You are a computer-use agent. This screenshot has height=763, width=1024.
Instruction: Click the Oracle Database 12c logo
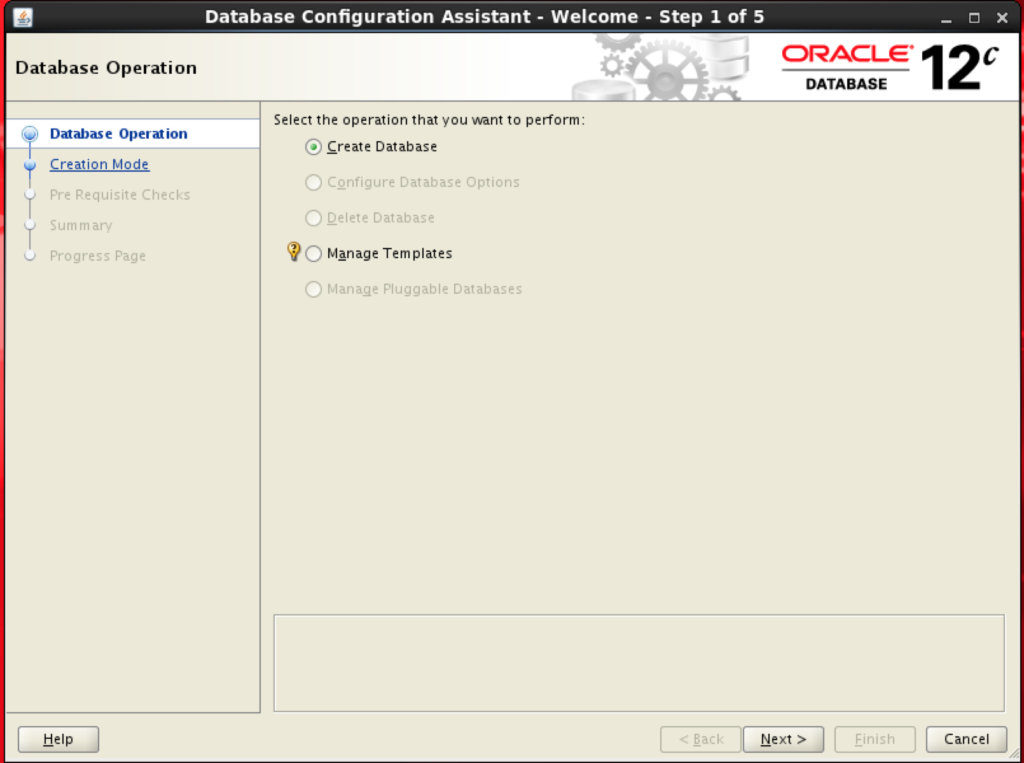[x=889, y=67]
